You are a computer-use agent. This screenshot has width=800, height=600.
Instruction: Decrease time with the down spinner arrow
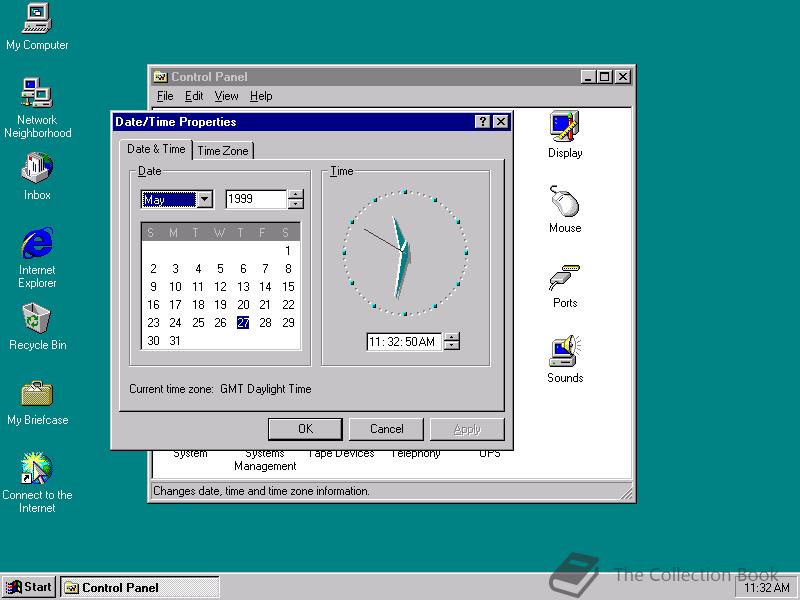coord(452,345)
